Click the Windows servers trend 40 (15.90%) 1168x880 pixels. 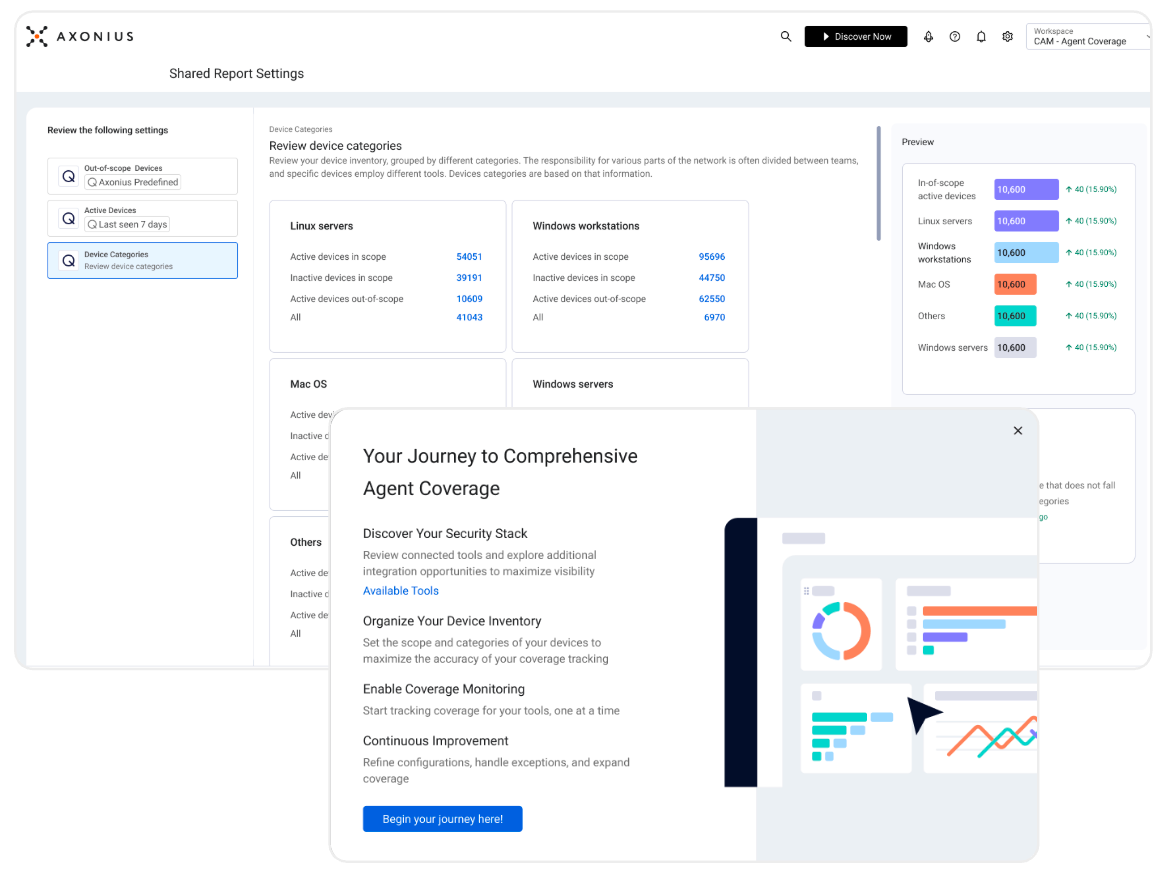1091,347
